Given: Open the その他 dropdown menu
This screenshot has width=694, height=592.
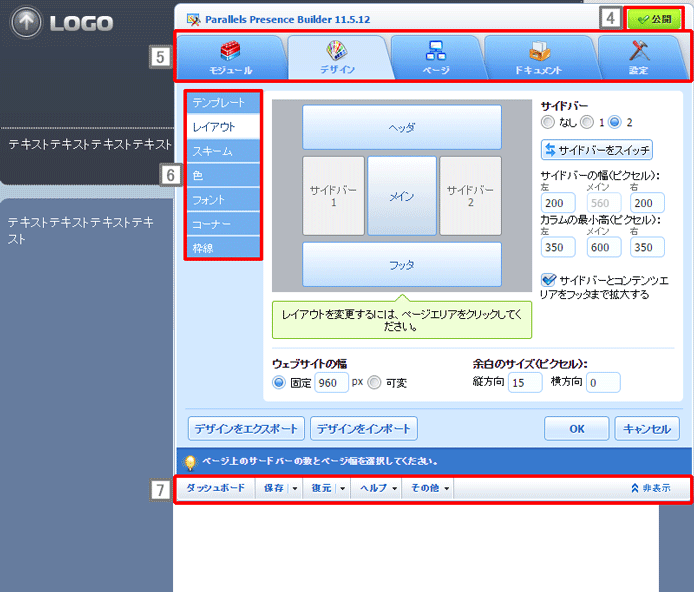Looking at the screenshot, I should (430, 489).
